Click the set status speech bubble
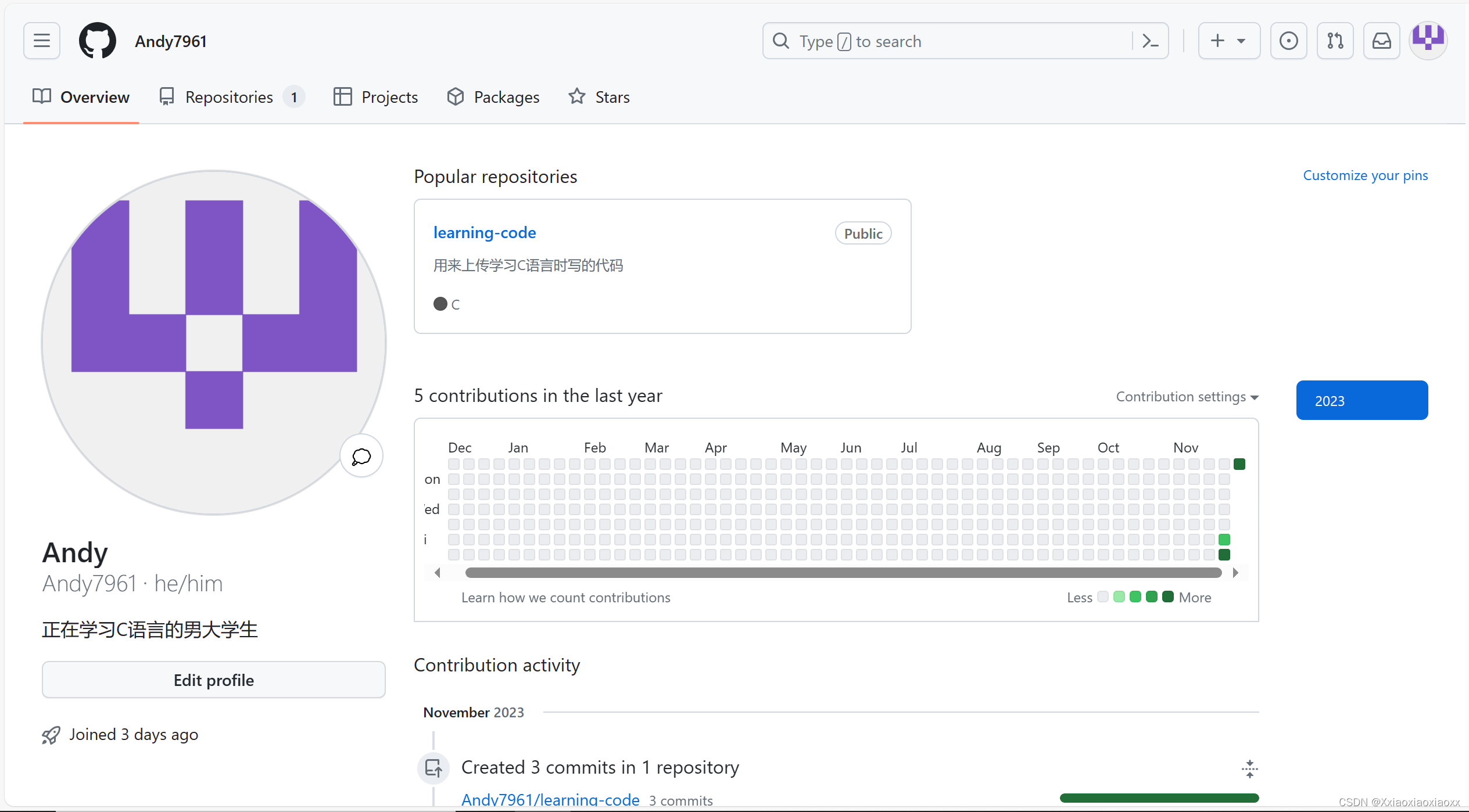 tap(361, 457)
